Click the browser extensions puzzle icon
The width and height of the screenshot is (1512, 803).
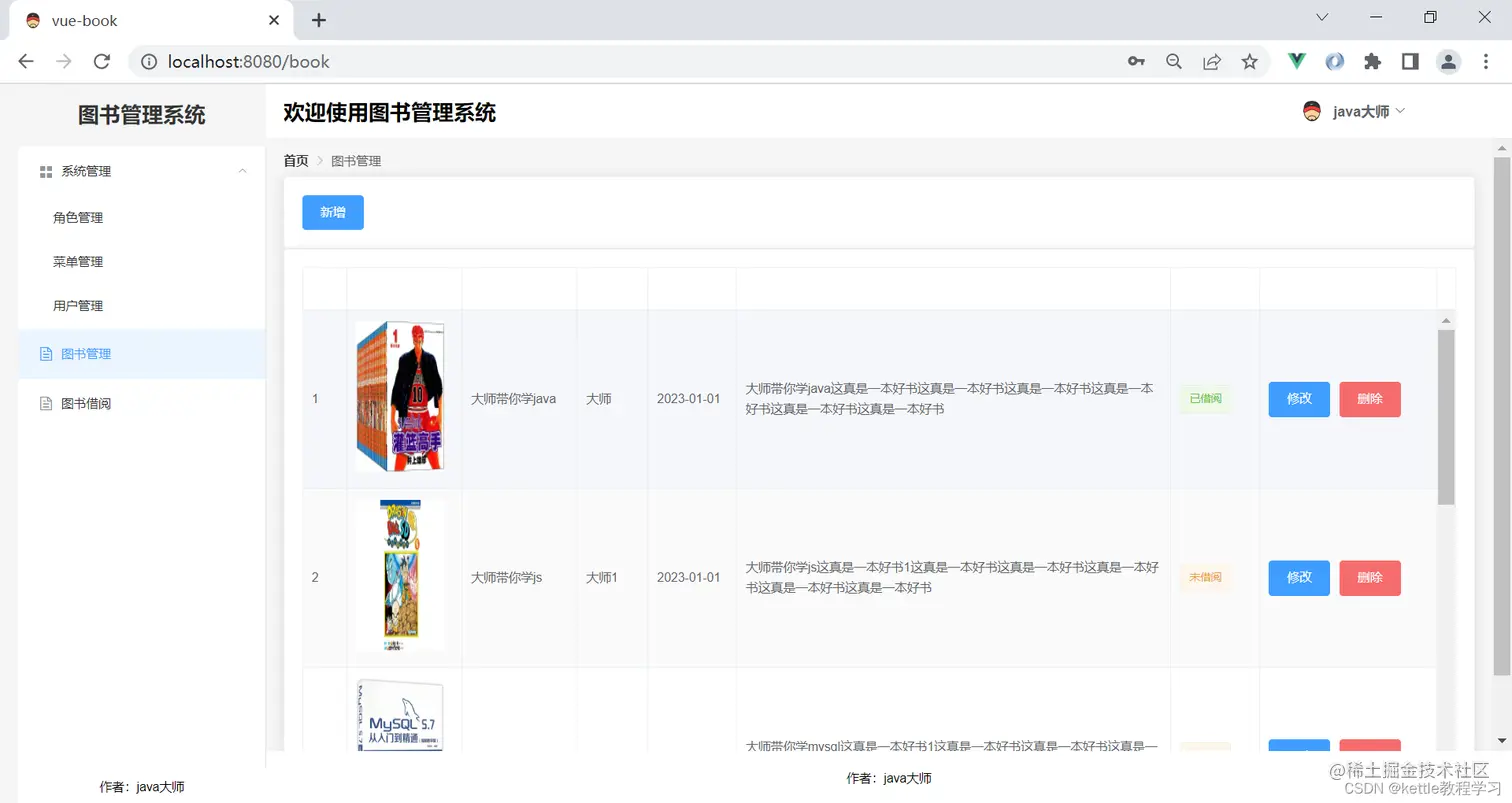[x=1372, y=61]
